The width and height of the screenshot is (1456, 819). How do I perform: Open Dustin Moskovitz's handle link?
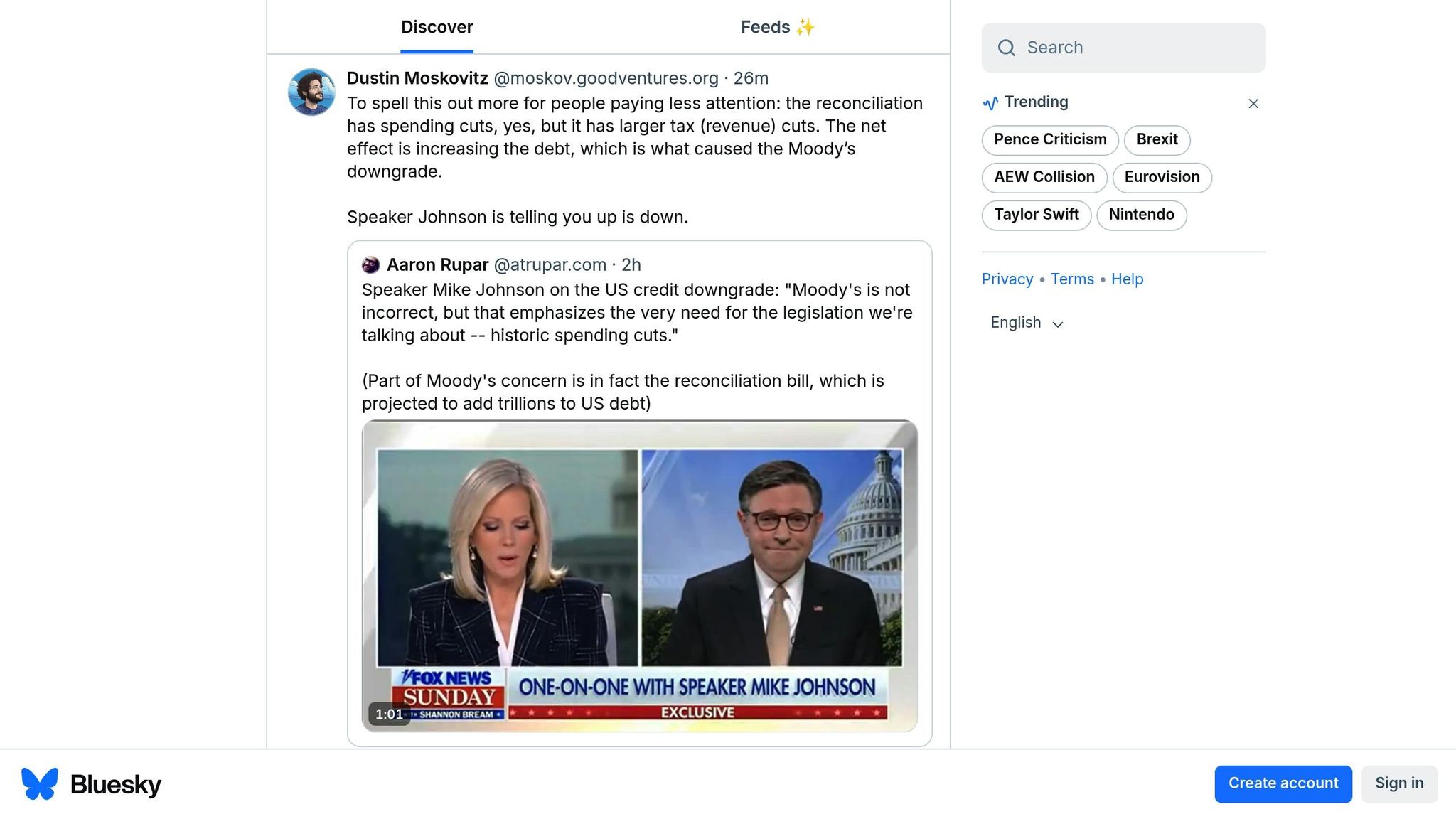[606, 78]
